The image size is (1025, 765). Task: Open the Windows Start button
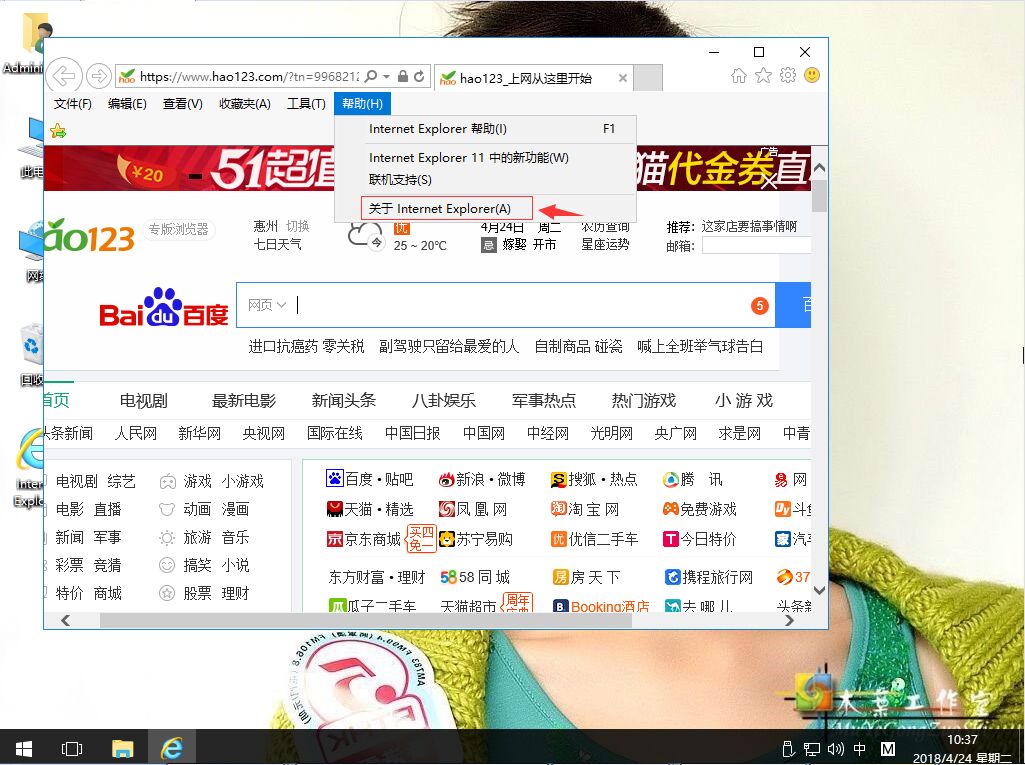coord(24,748)
